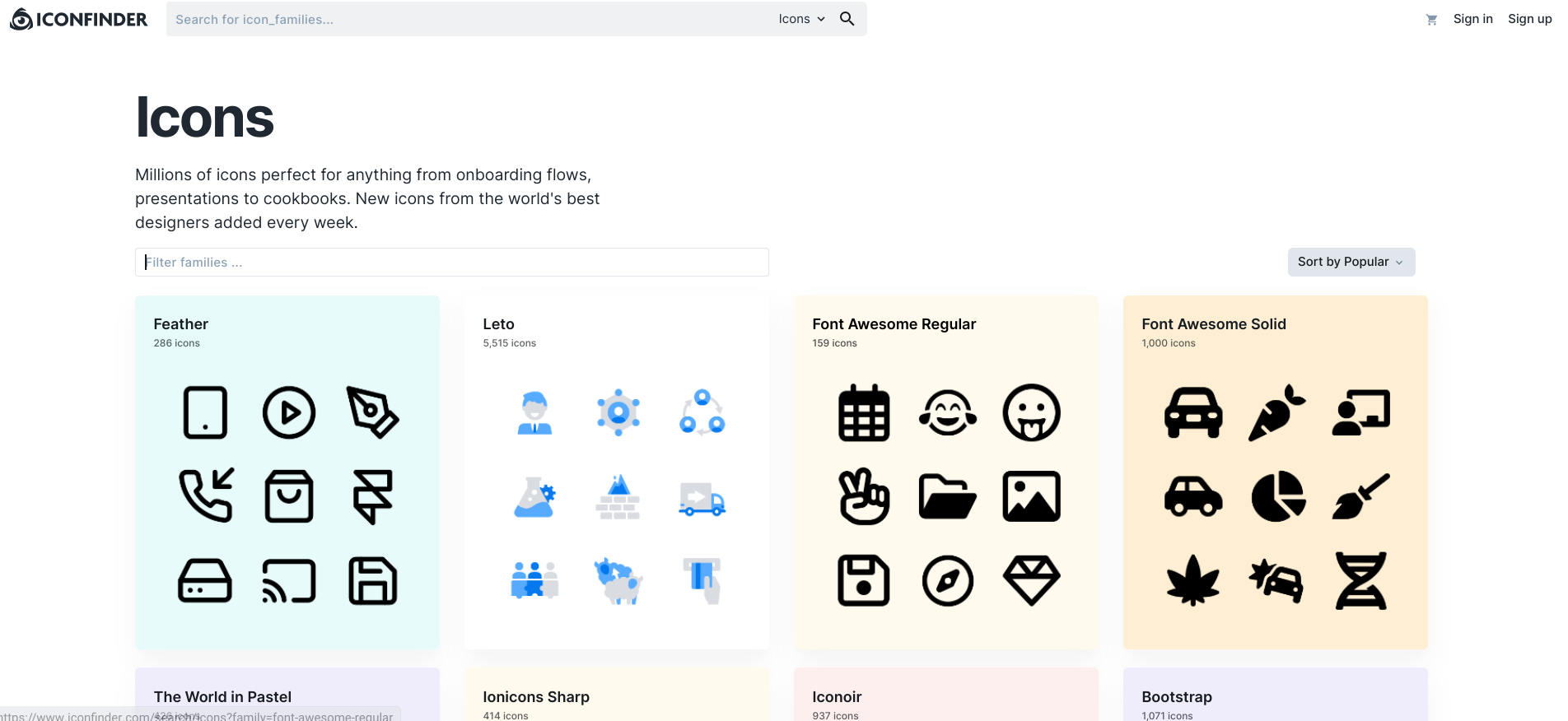1568x721 pixels.
Task: Select the Leto lab flask icon
Action: coord(534,497)
